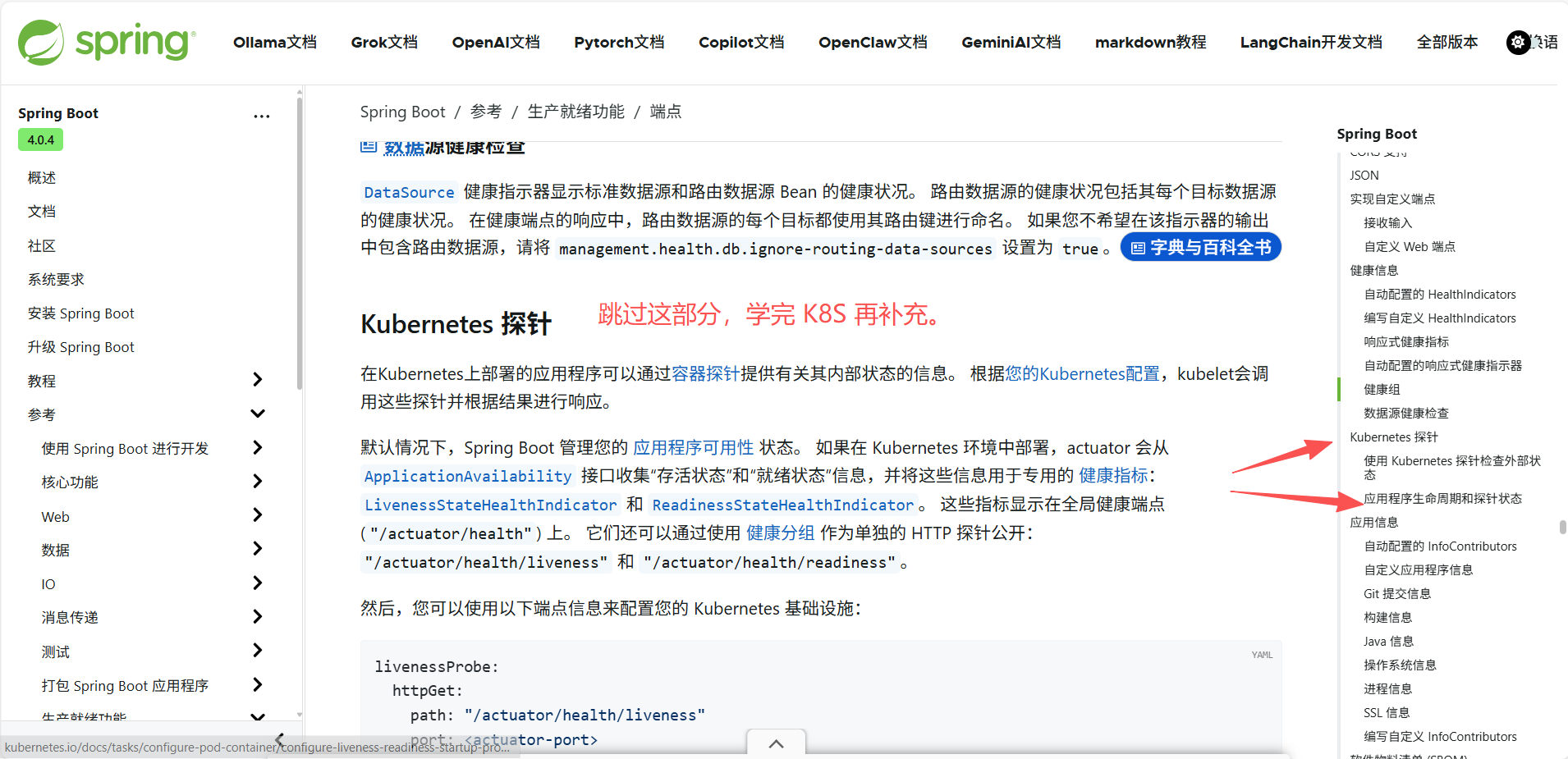Jump to Kubernetes 探针 in the outline

(1394, 437)
